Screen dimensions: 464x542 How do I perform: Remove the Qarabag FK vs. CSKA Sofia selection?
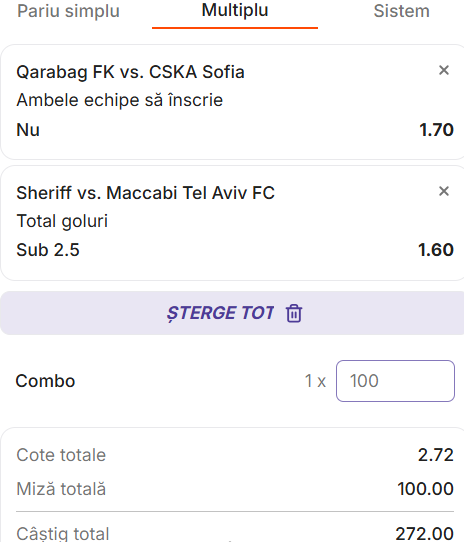coord(444,70)
